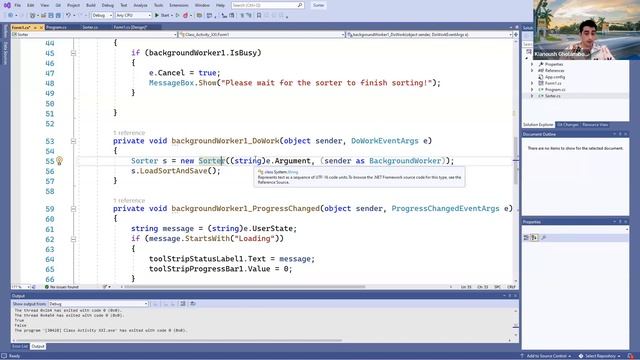This screenshot has height=360, width=640.
Task: Switch to the Program.cs tab
Action: [x=56, y=27]
